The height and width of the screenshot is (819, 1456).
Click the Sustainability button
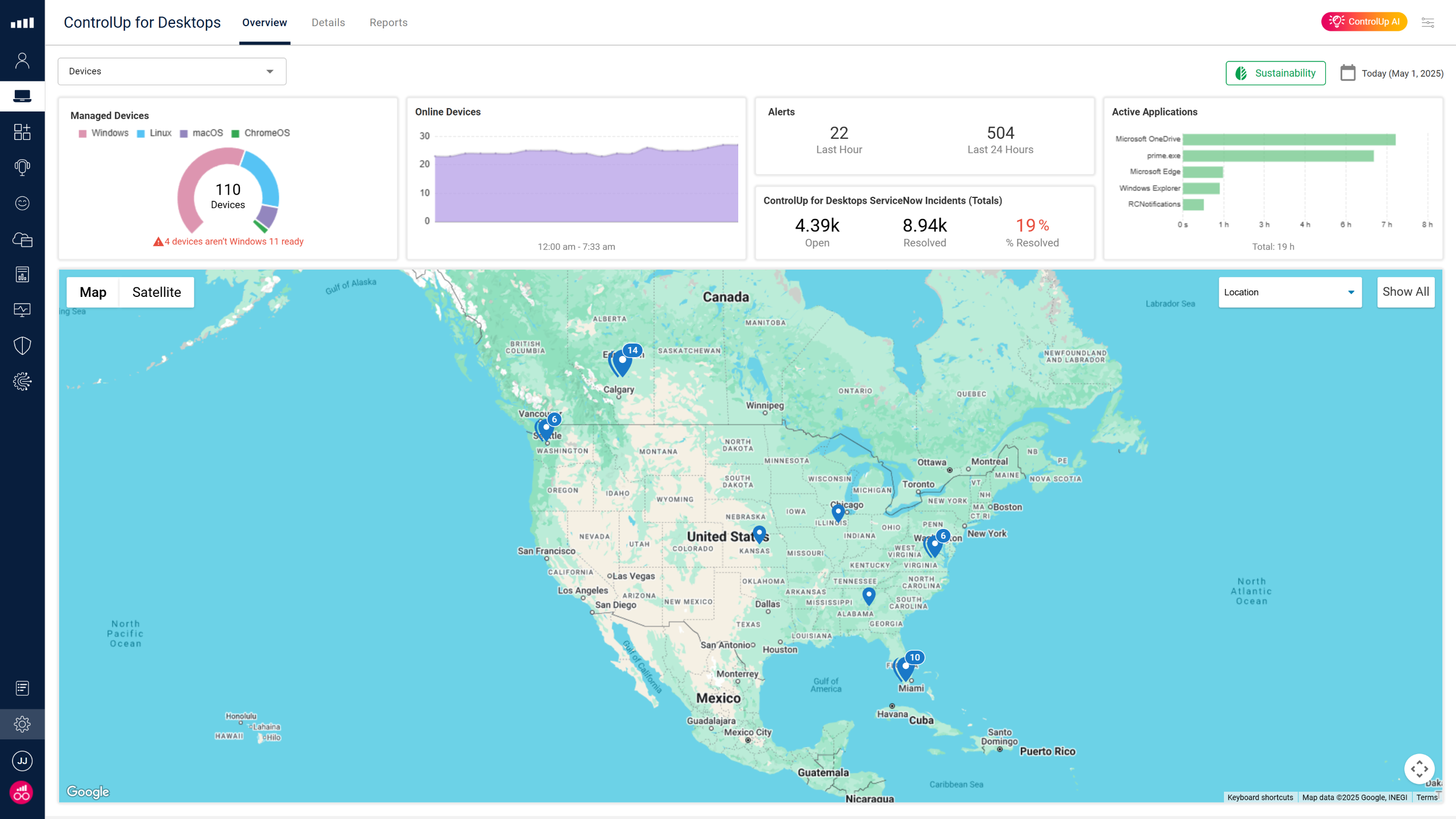[x=1275, y=73]
